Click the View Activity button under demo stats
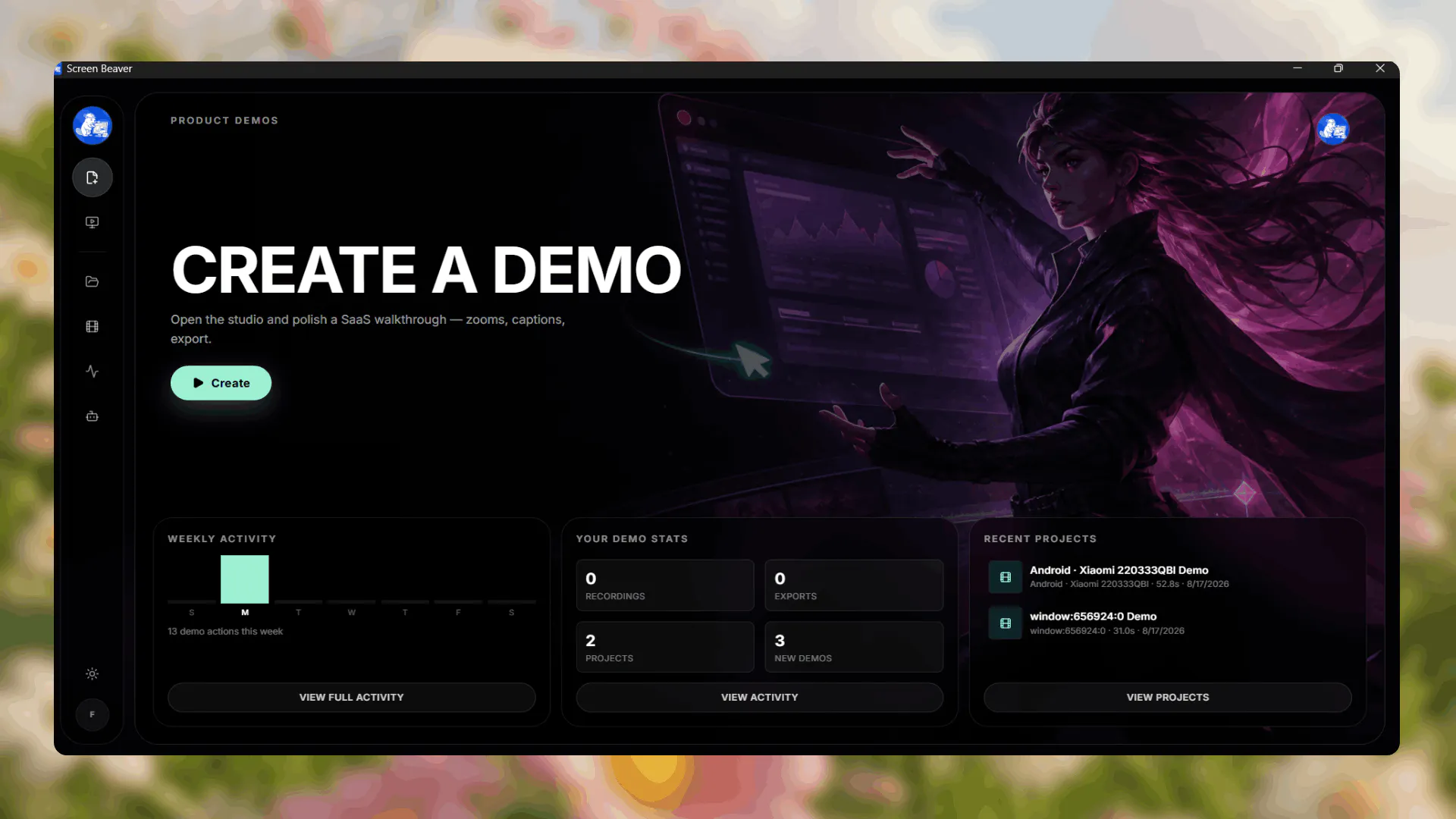Screen dimensions: 1456x819 (x=760, y=697)
